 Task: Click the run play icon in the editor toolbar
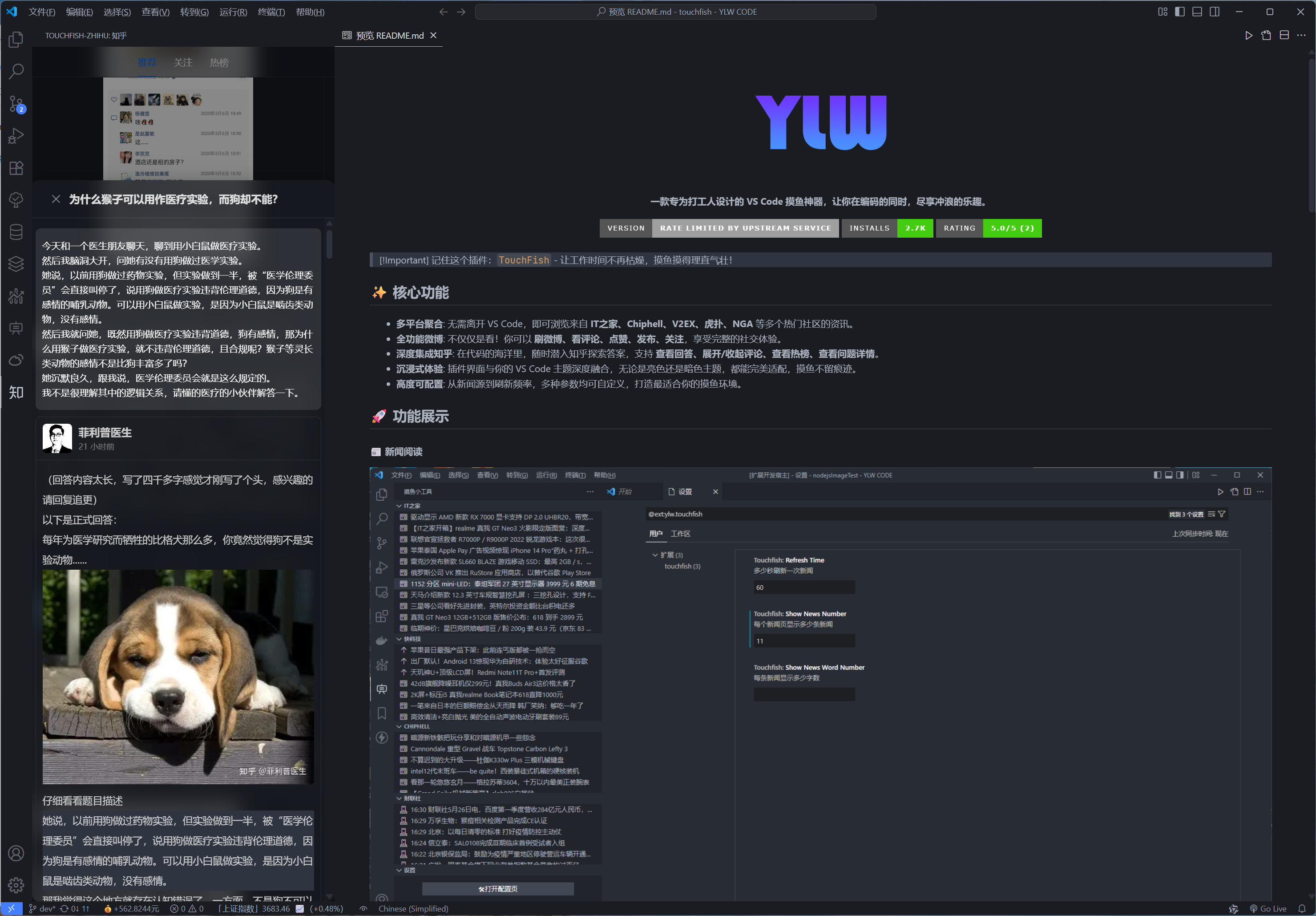(1248, 36)
